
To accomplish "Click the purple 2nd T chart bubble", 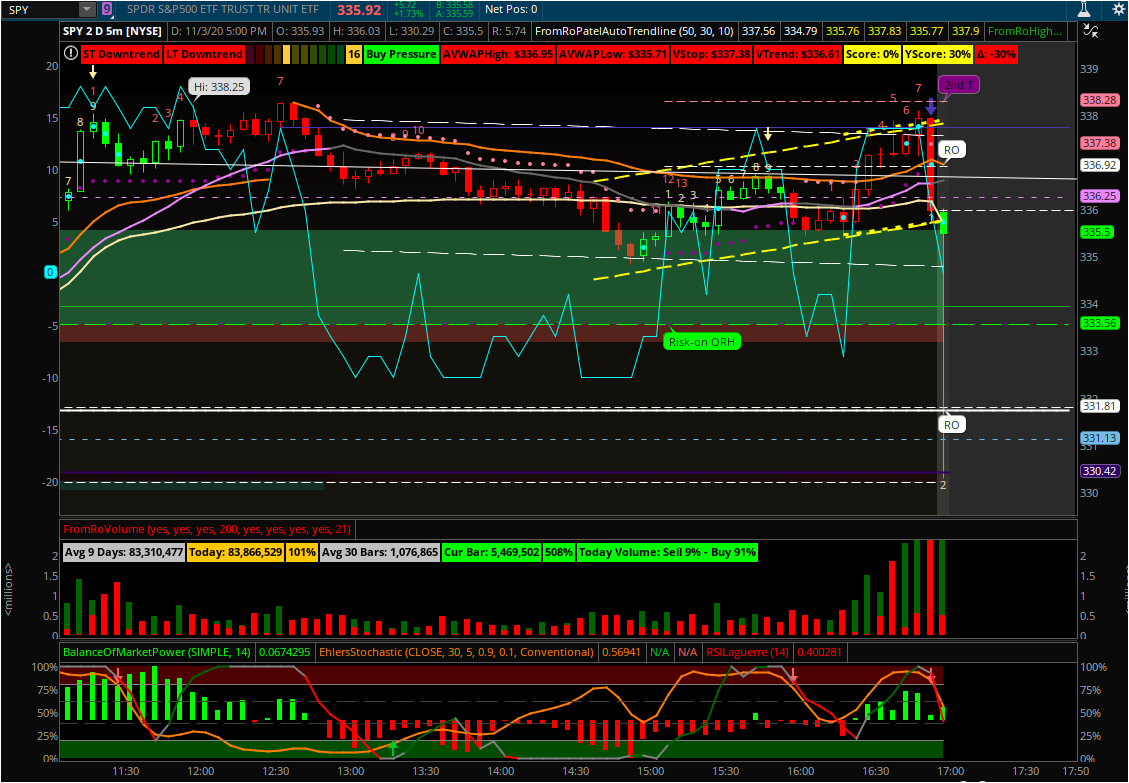I will click(x=958, y=85).
